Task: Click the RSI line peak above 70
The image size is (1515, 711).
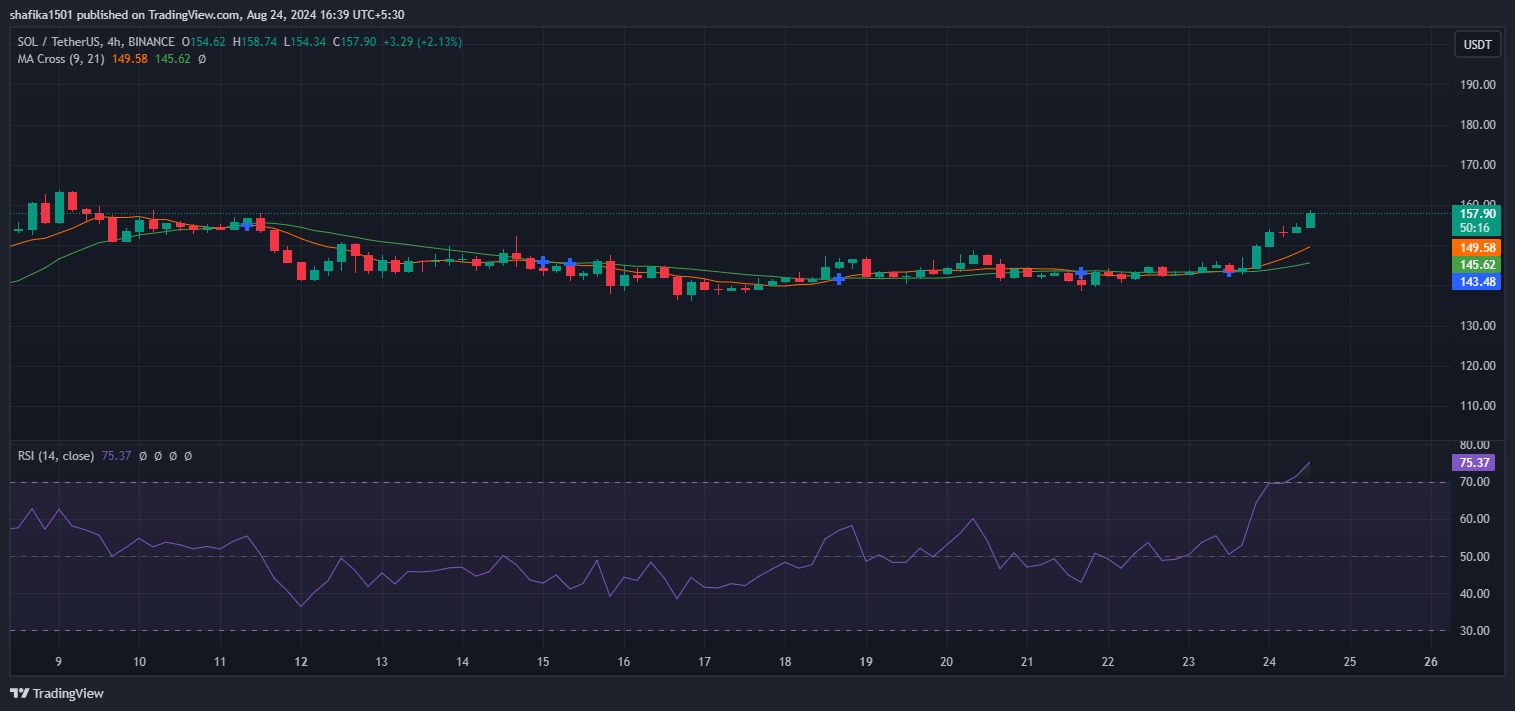Action: (1308, 463)
